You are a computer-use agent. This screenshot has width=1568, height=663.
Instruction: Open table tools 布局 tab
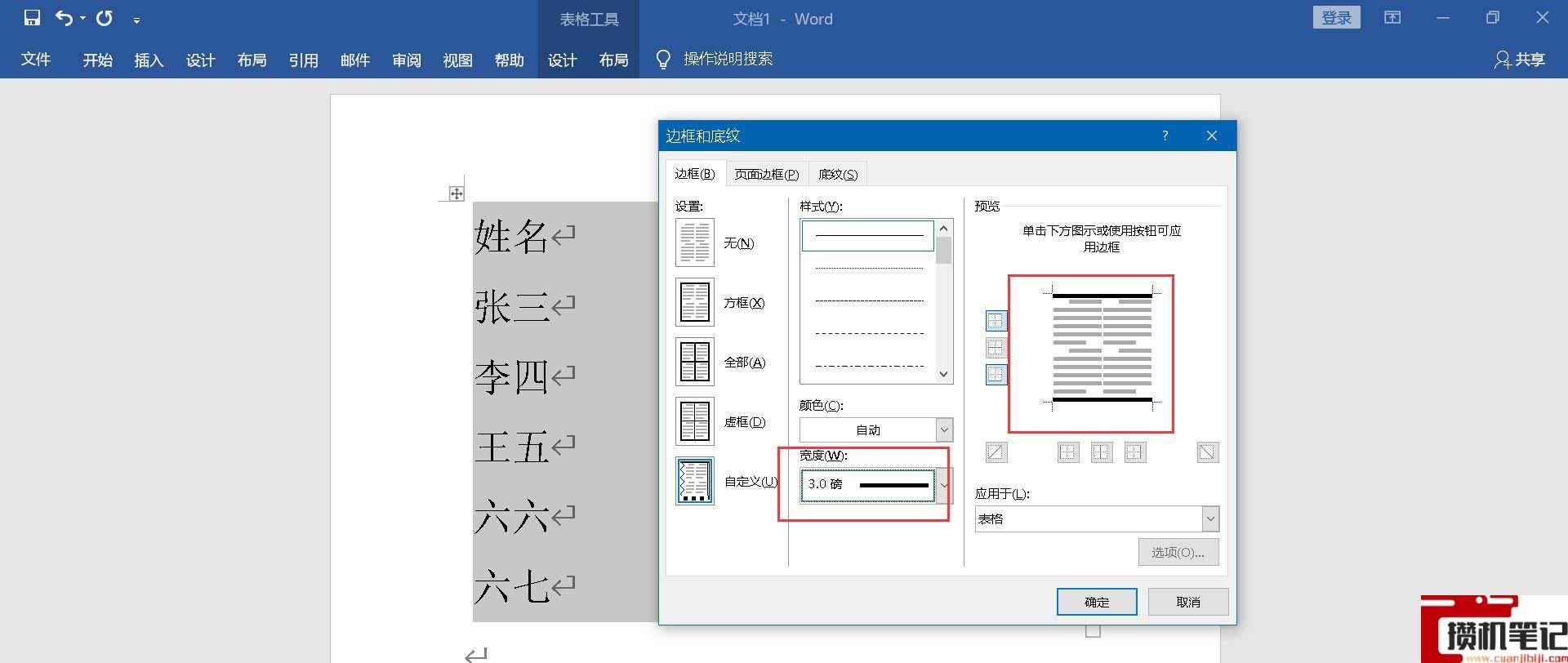[x=613, y=60]
